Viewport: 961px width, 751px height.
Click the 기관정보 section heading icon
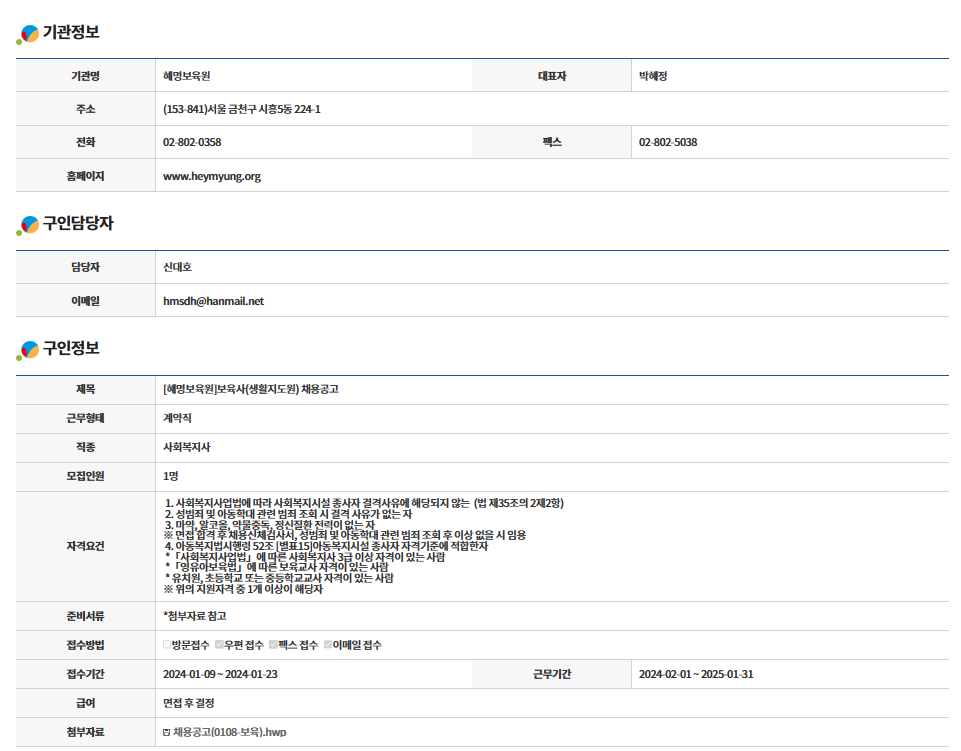click(28, 35)
